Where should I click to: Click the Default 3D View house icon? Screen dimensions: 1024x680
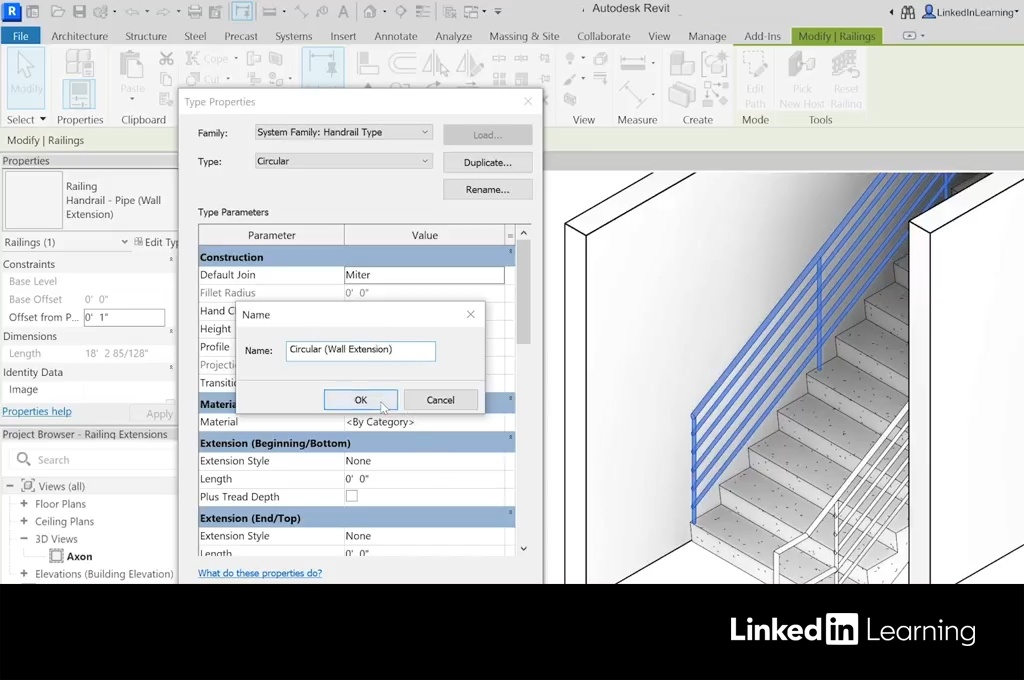coord(370,12)
